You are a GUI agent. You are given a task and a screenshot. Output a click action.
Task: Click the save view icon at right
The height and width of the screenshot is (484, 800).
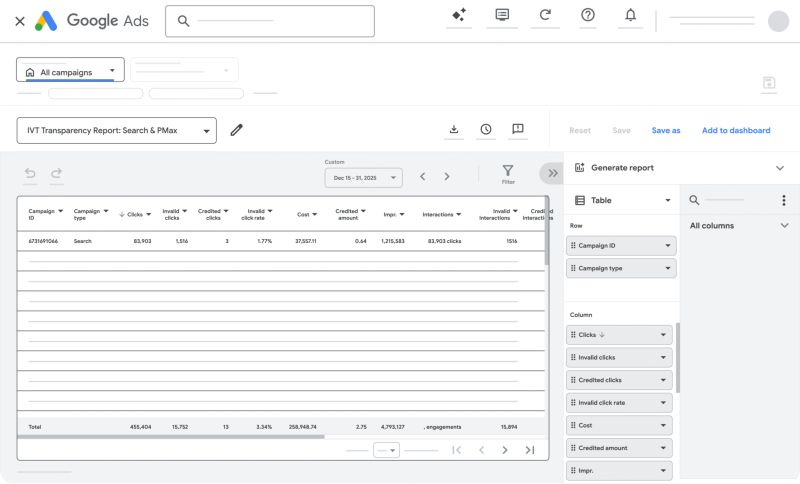(769, 83)
